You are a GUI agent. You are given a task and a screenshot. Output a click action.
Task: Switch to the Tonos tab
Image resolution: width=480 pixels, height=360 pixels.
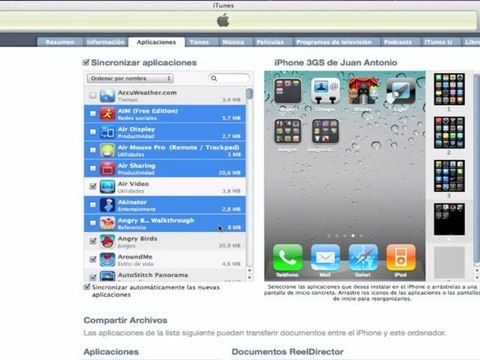click(x=199, y=42)
